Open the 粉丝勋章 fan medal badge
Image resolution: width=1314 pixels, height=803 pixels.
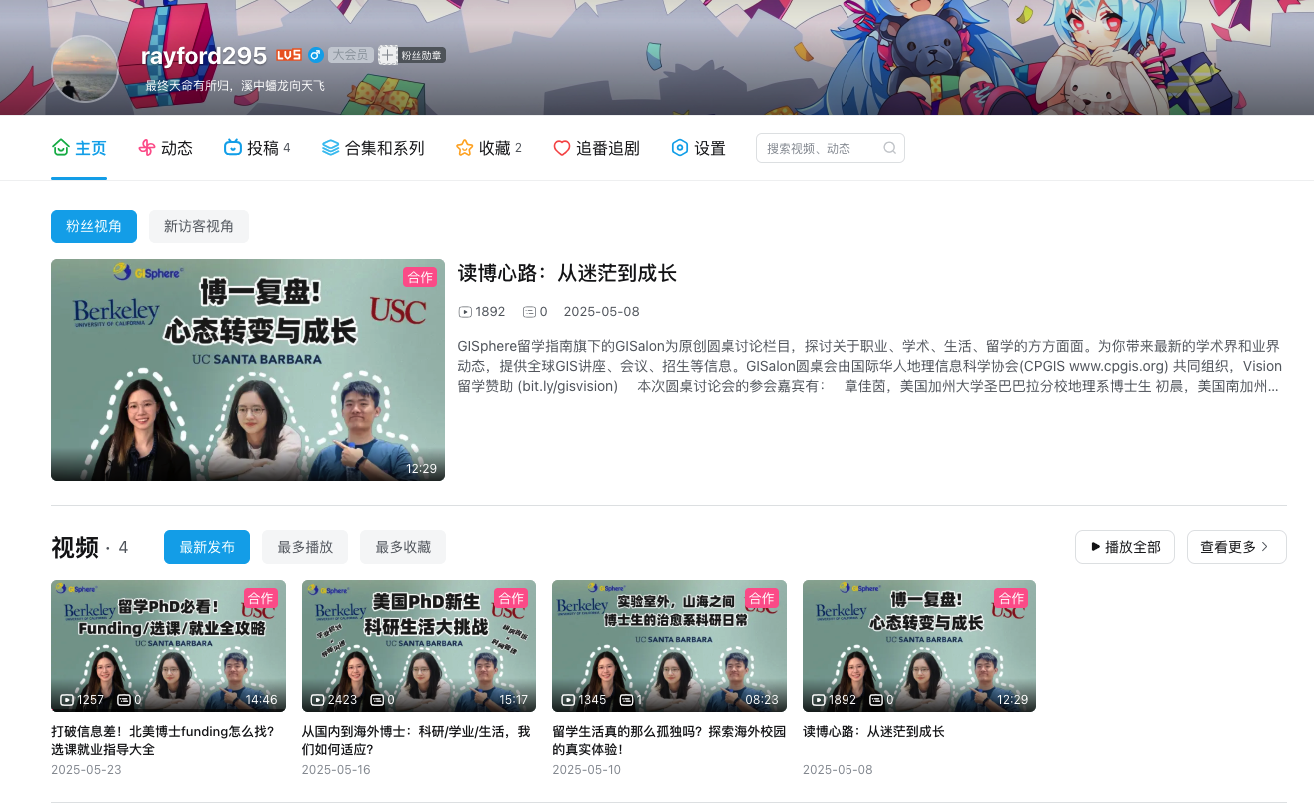412,55
